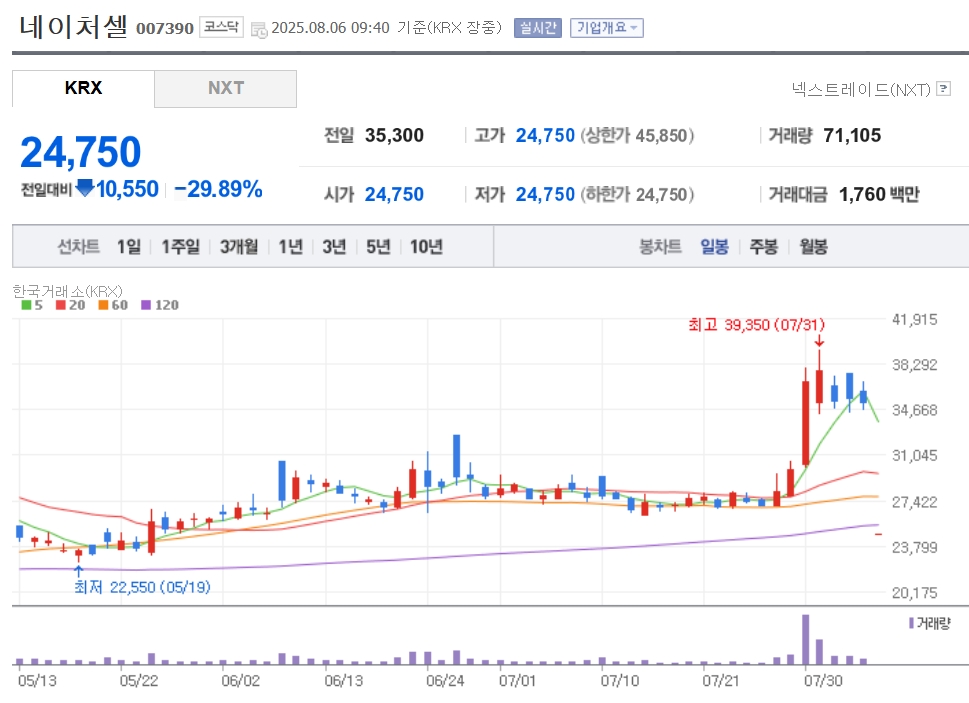Select the 1일 line chart period
Screen dimensions: 969x703
[x=129, y=246]
